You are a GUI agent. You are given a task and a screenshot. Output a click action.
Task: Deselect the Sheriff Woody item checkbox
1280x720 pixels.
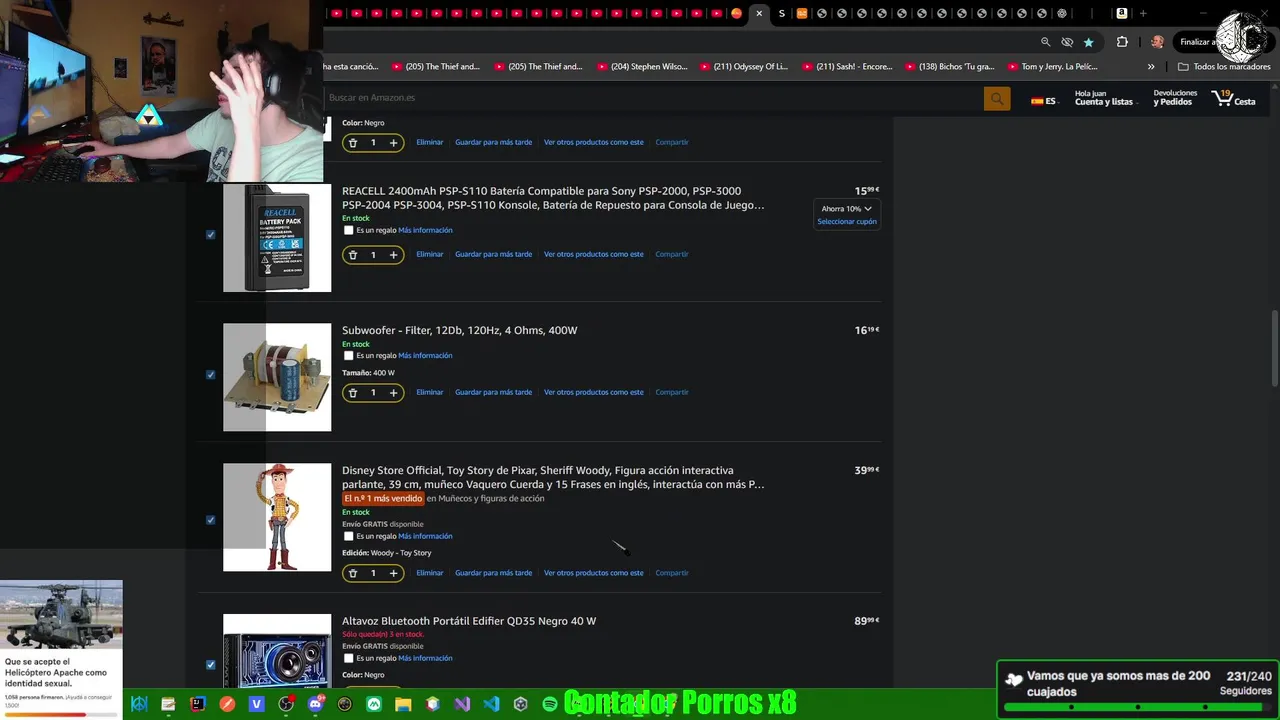tap(210, 520)
